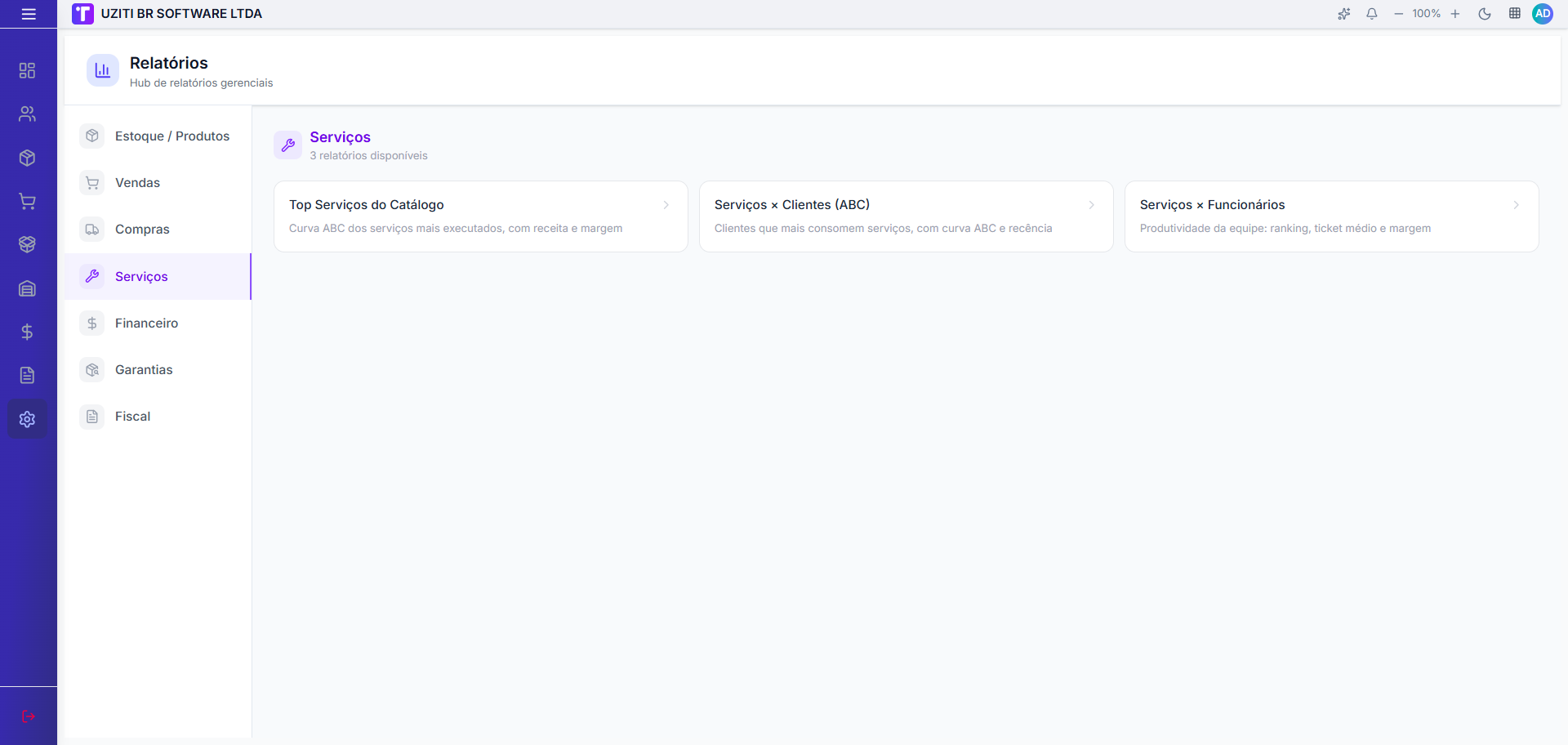Select Fiscal category

point(158,417)
